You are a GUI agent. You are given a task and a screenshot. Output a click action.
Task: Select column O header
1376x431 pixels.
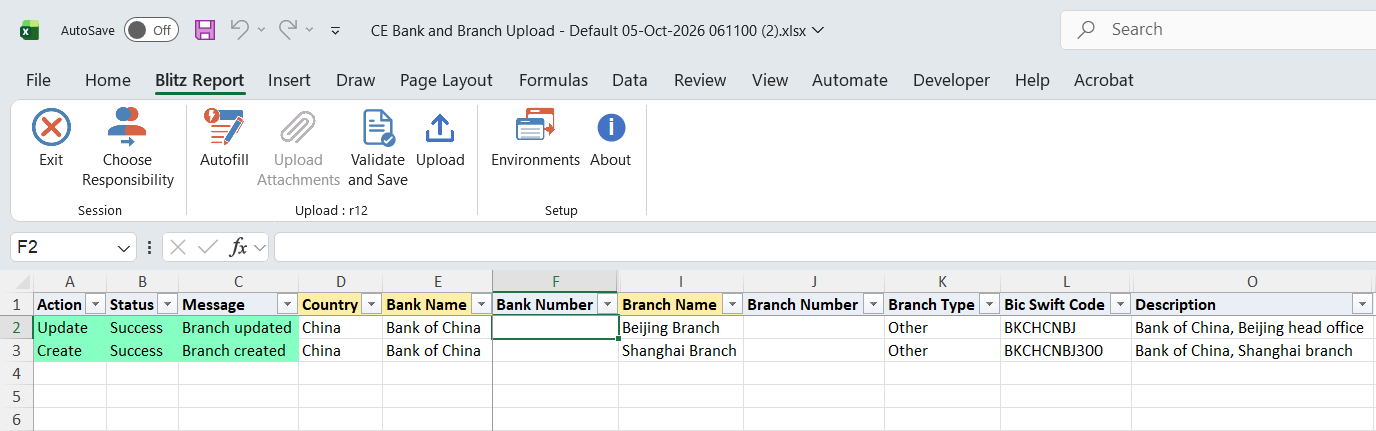(x=1253, y=282)
